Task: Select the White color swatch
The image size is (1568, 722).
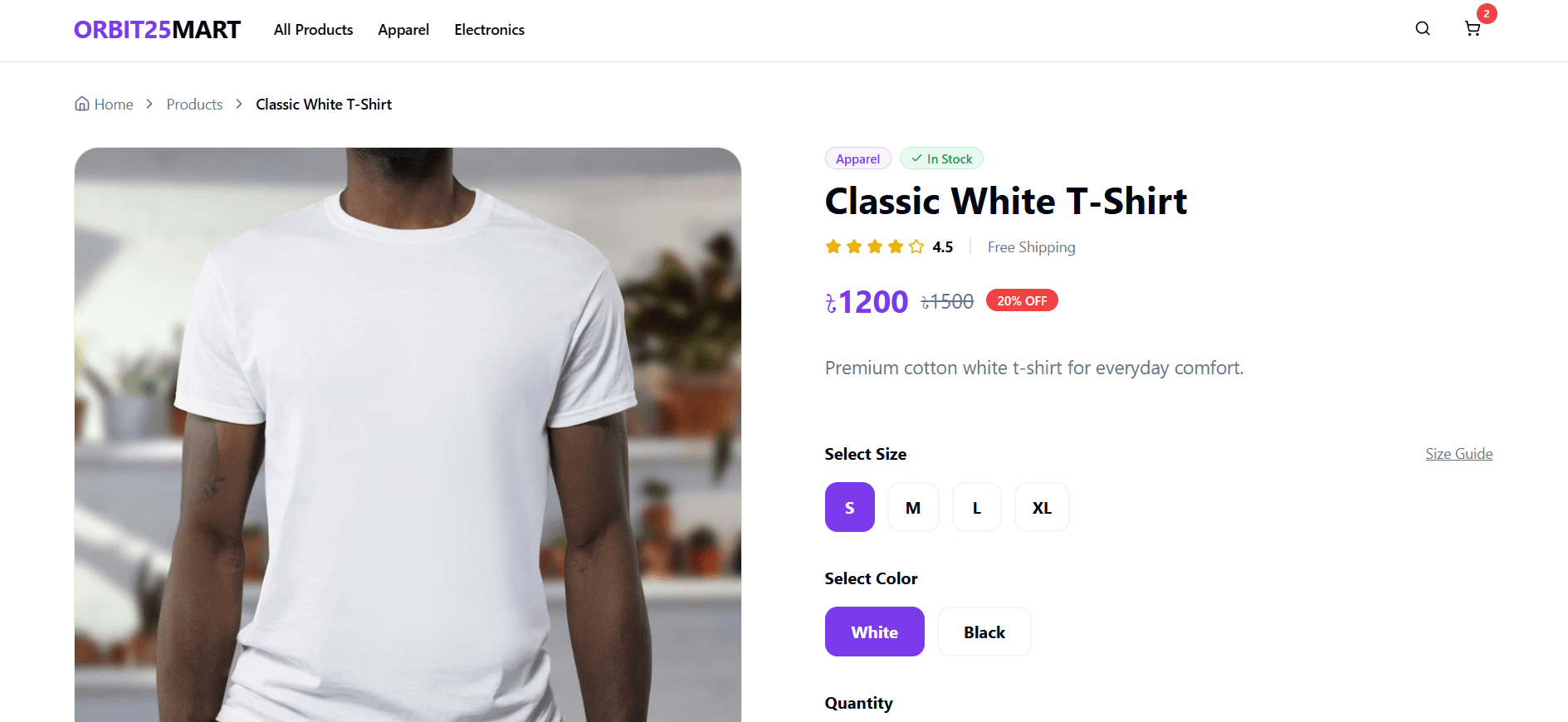Action: (874, 632)
